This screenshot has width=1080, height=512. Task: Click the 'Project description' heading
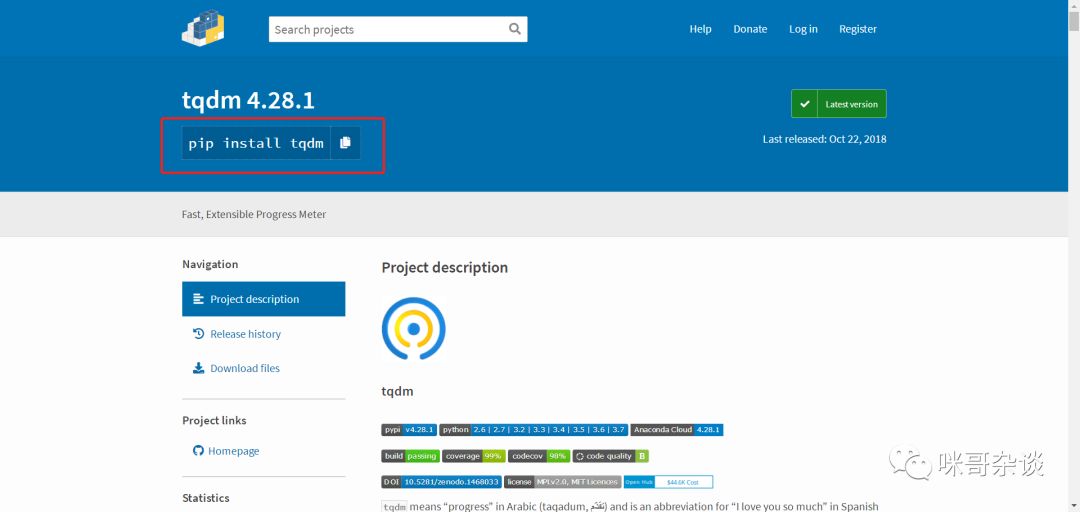(x=445, y=267)
